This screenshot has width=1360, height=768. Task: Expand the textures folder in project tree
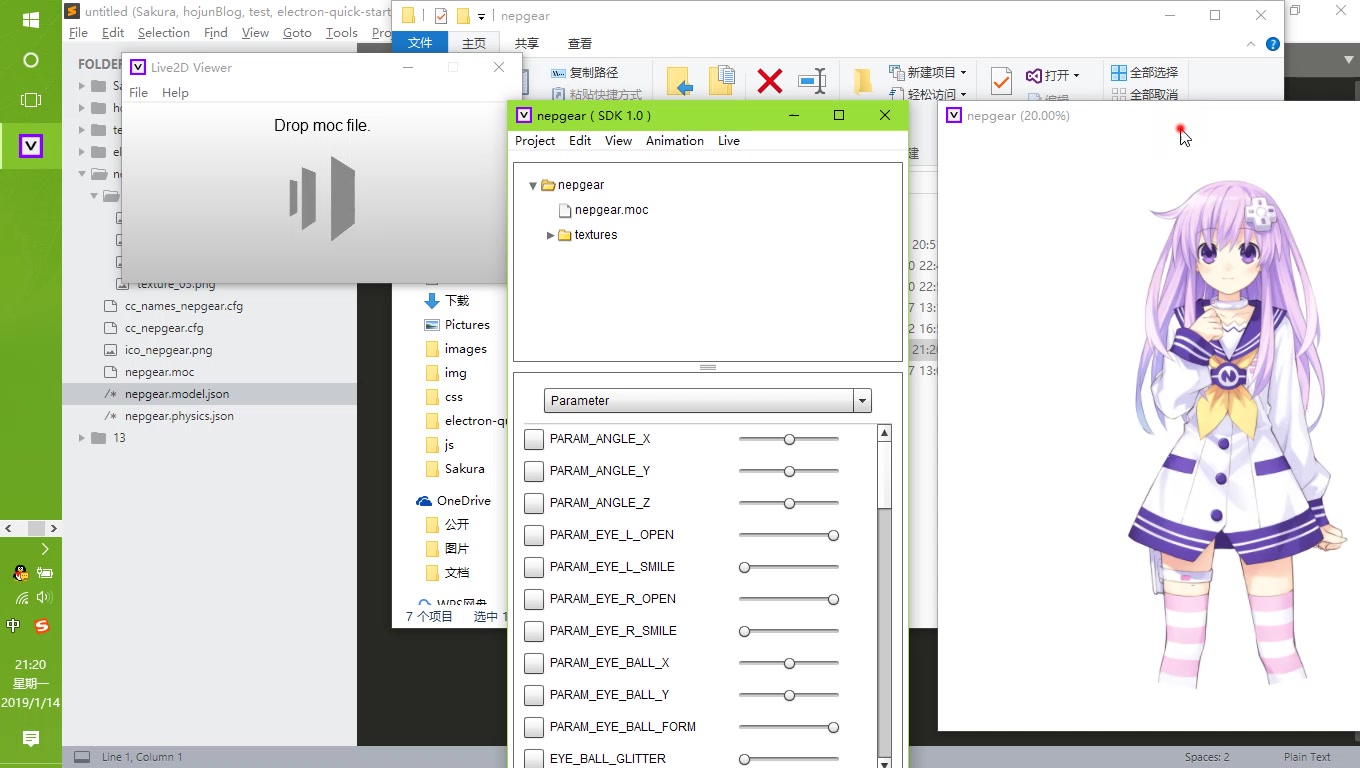[550, 235]
